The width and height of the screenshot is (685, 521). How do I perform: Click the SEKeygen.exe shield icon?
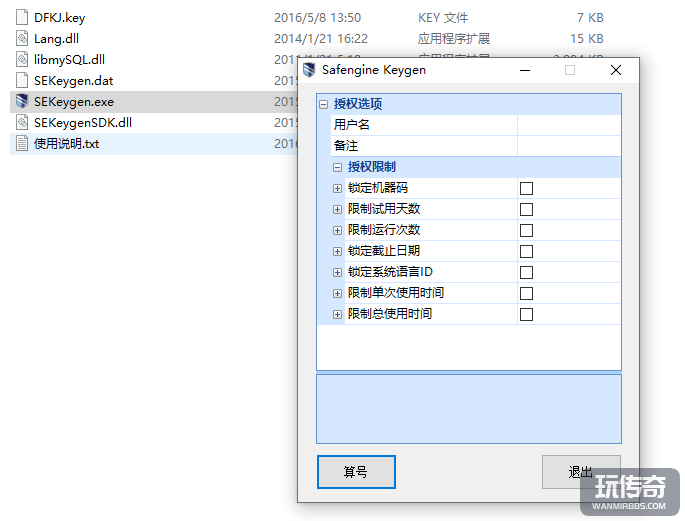tap(22, 101)
